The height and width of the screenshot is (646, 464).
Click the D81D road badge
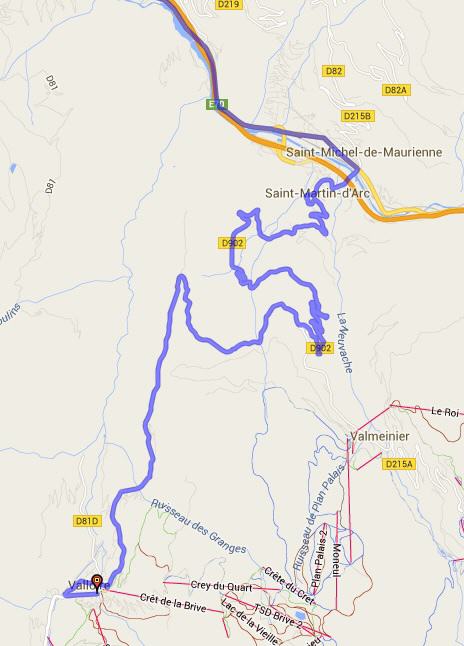pyautogui.click(x=87, y=521)
